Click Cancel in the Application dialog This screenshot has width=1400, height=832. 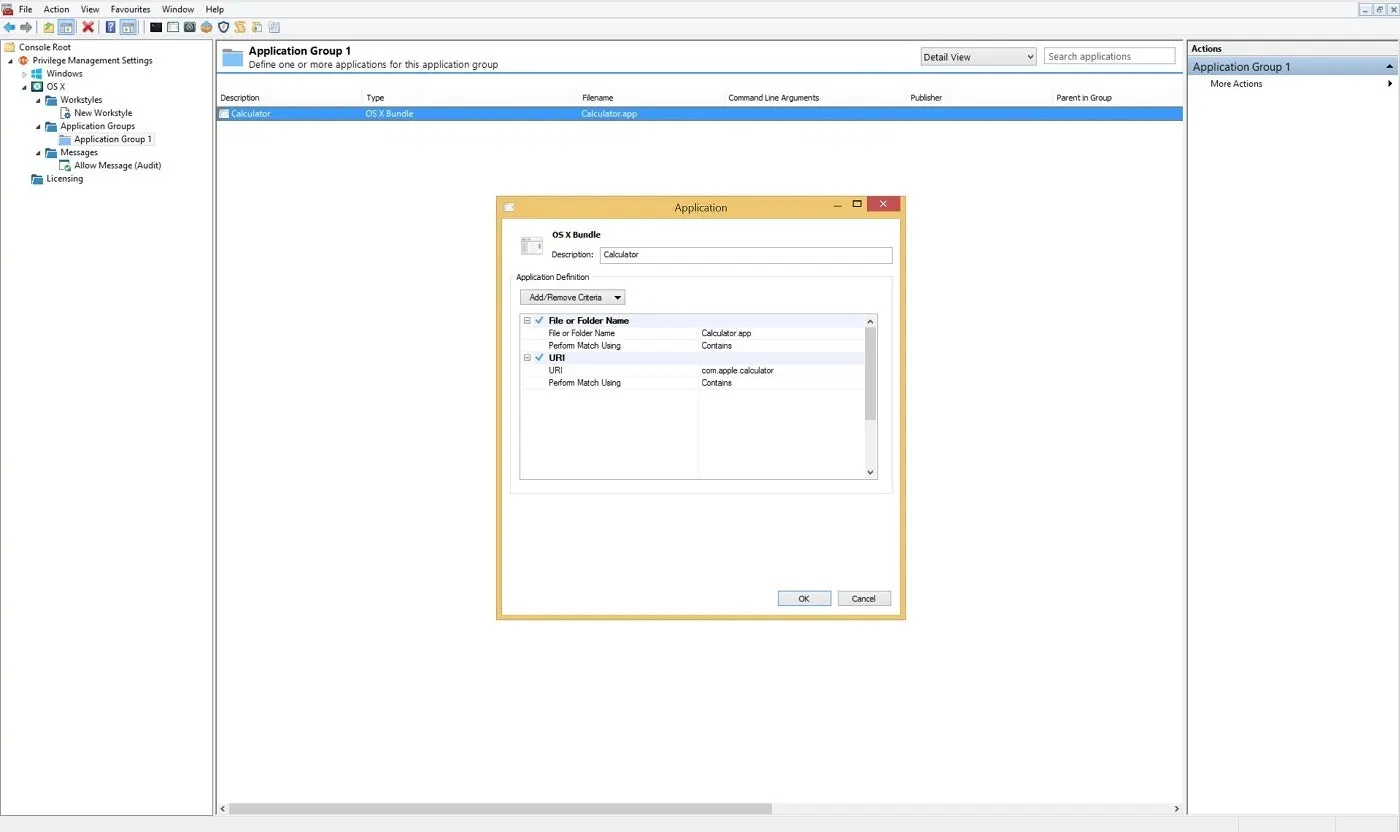click(x=864, y=599)
